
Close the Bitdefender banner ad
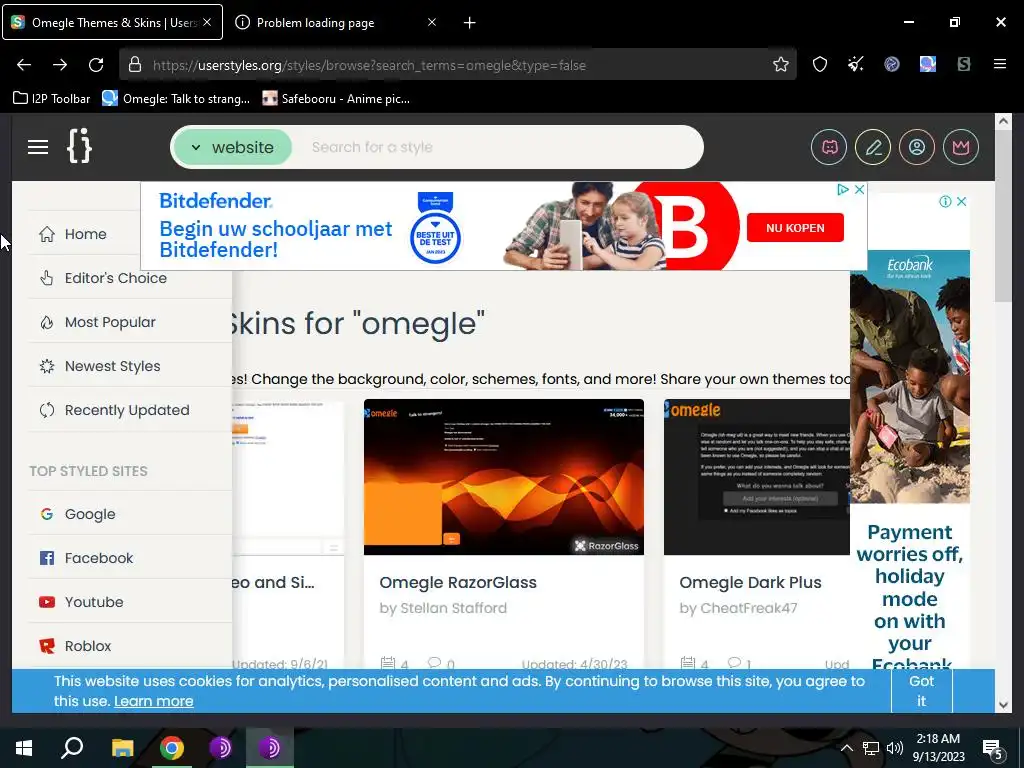(x=859, y=189)
